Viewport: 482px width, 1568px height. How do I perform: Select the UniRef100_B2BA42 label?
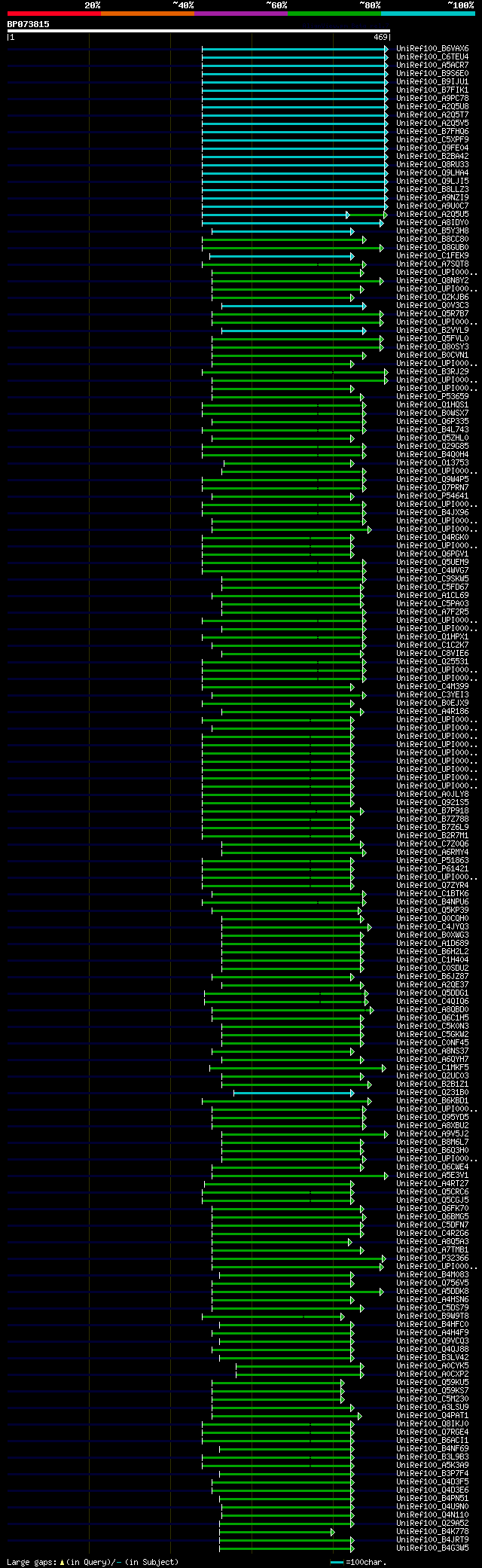coord(432,157)
